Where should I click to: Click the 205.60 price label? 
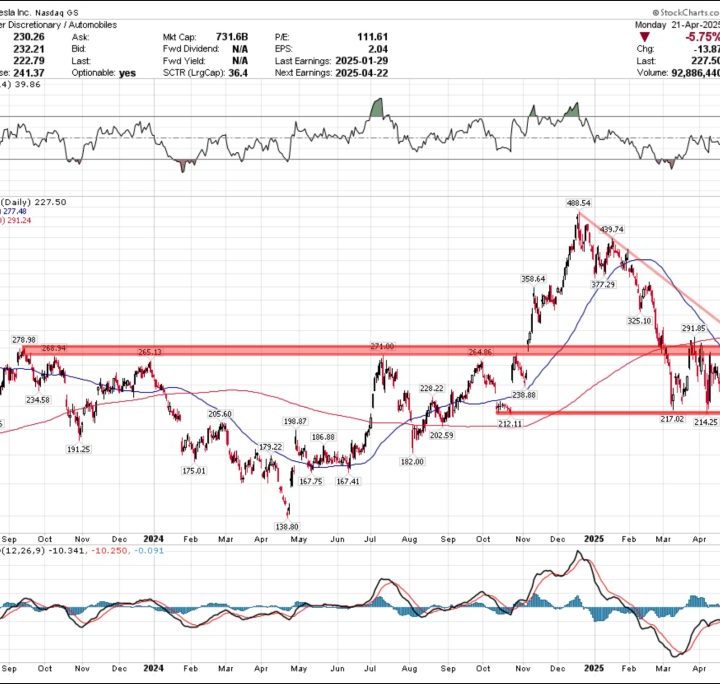[219, 414]
